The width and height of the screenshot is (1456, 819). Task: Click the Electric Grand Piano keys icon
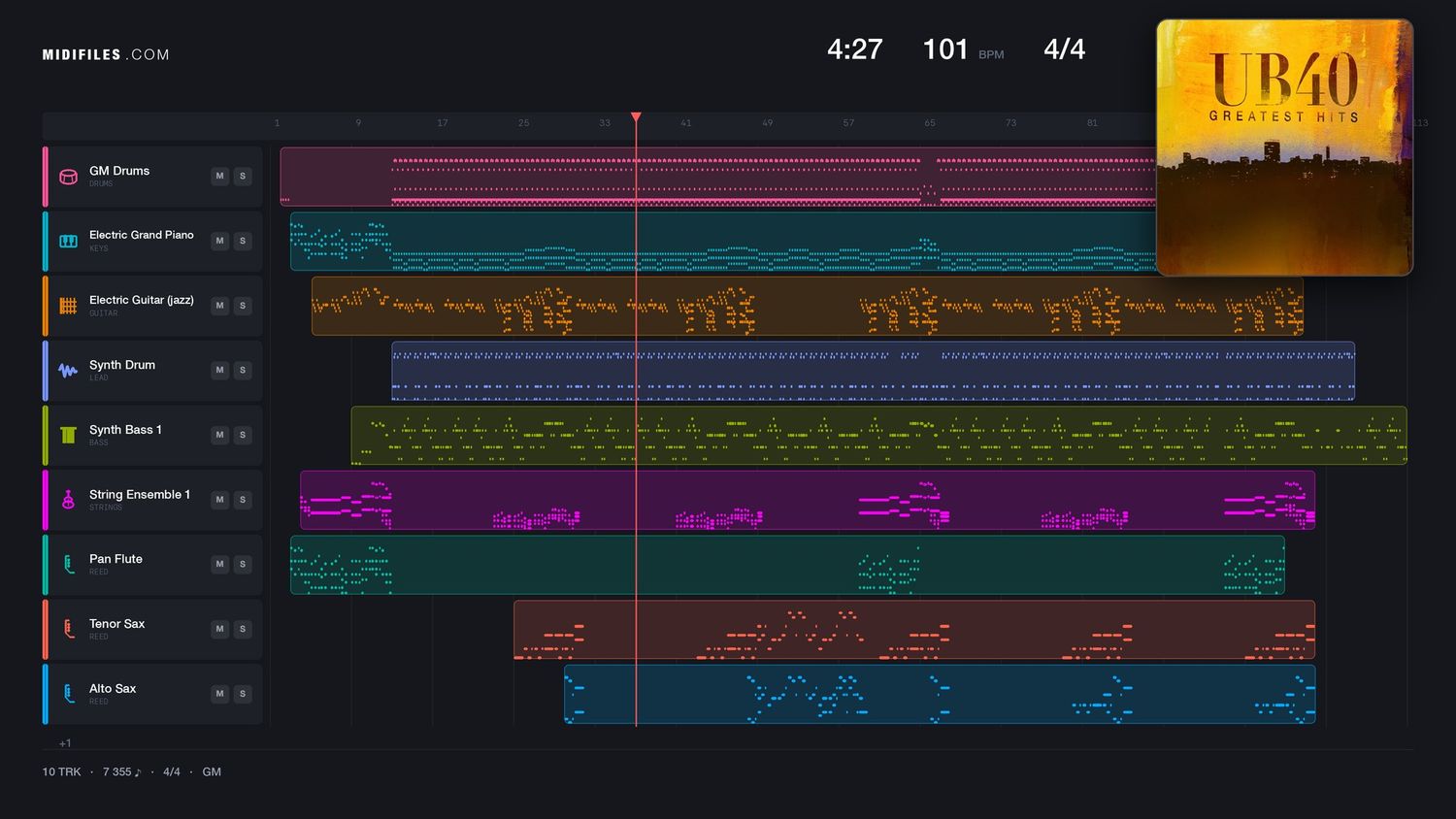point(68,241)
